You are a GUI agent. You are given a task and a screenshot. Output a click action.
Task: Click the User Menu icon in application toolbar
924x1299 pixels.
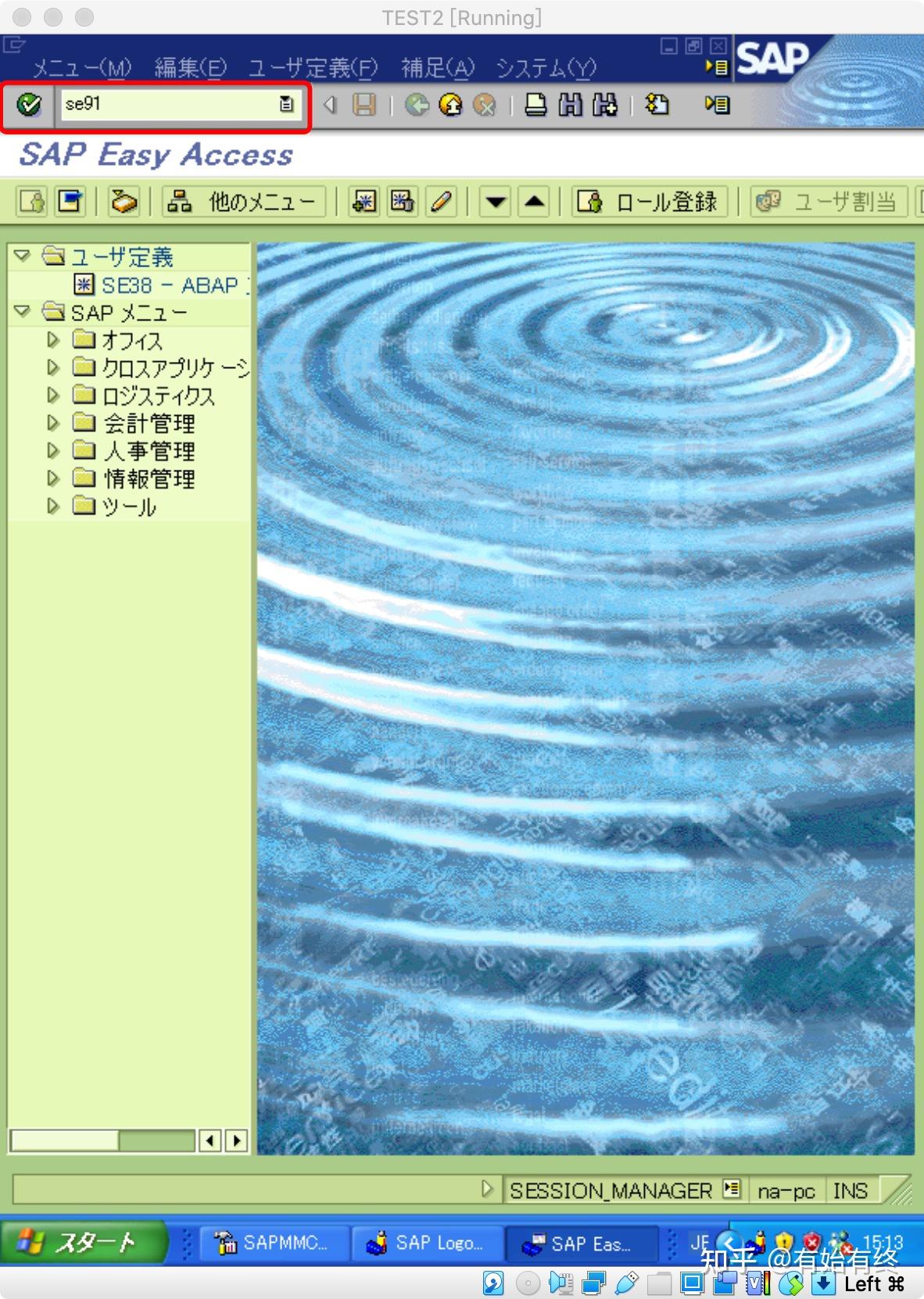pyautogui.click(x=32, y=202)
